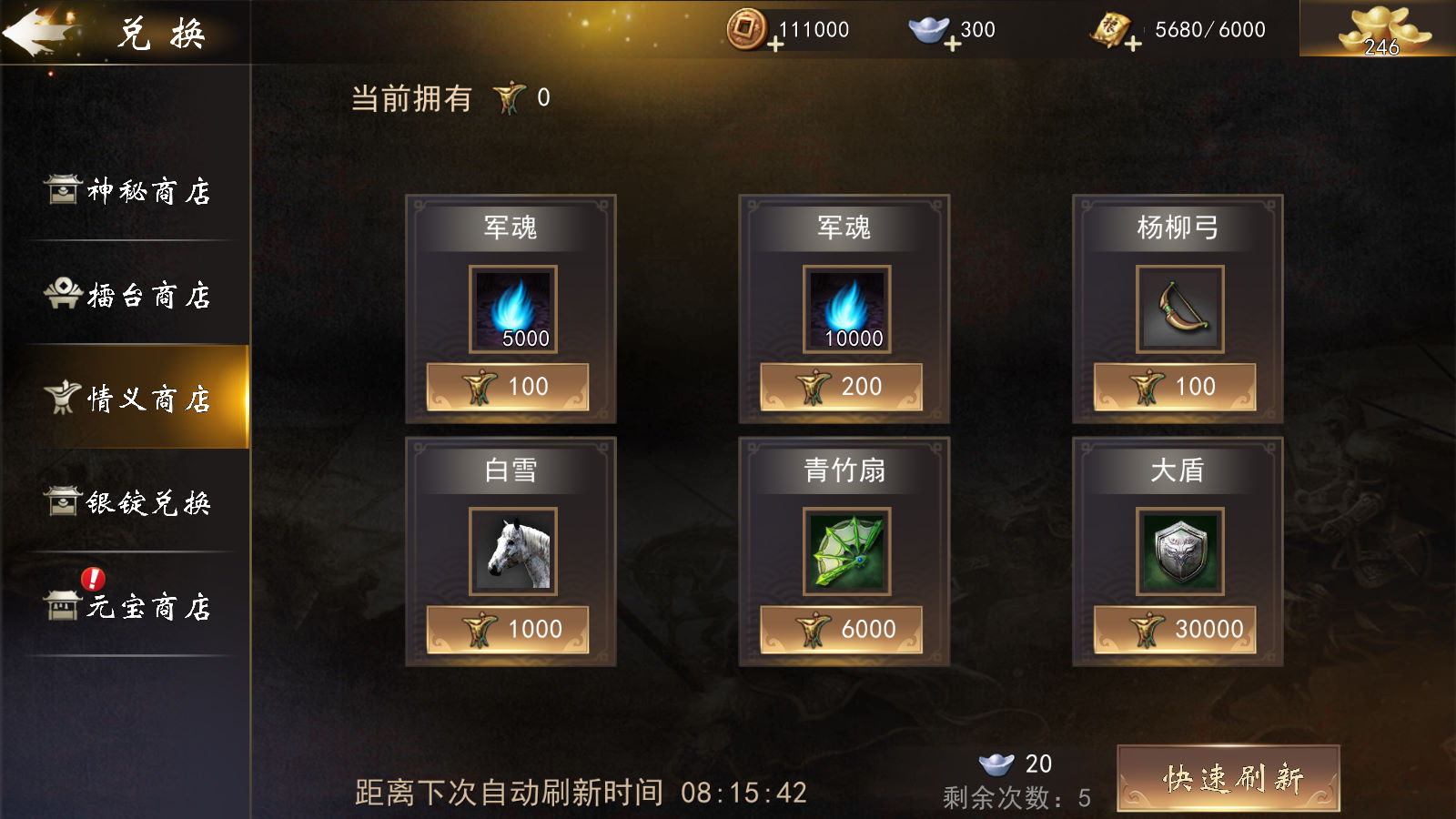The image size is (1456, 819).
Task: Add copper coins with plus icon
Action: click(x=775, y=44)
